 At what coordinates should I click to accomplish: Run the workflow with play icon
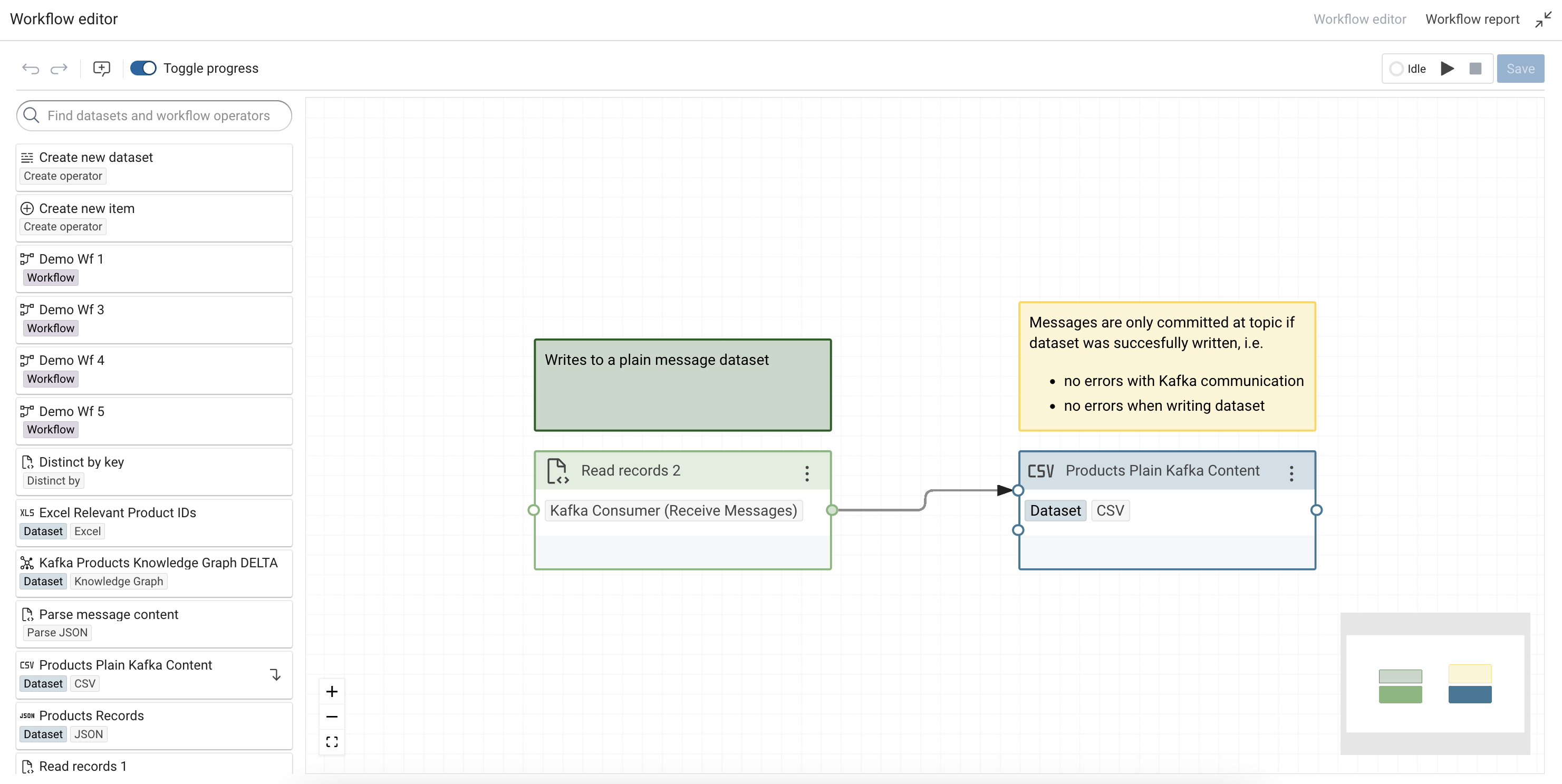click(x=1447, y=69)
